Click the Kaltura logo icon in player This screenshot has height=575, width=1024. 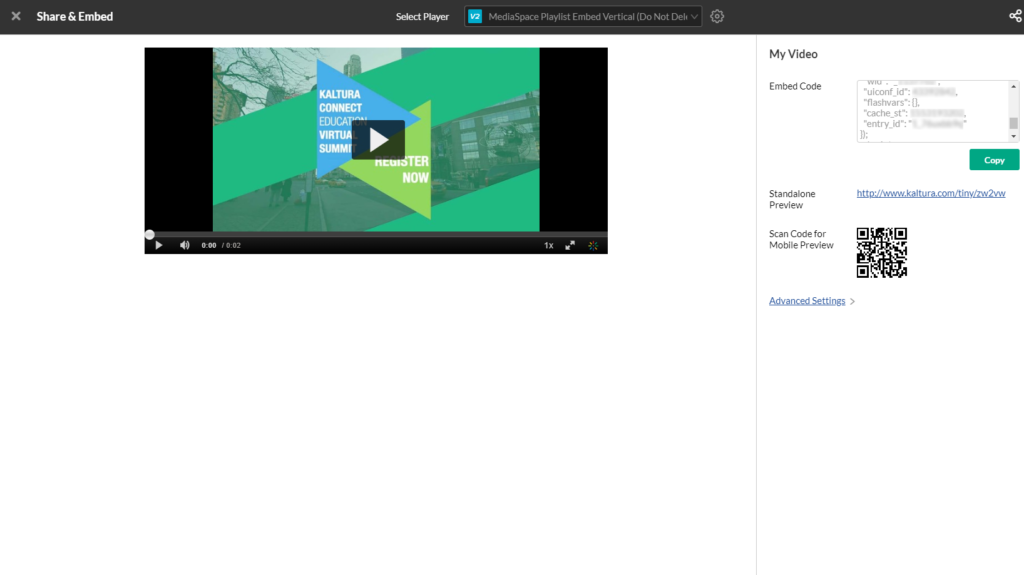pyautogui.click(x=593, y=246)
